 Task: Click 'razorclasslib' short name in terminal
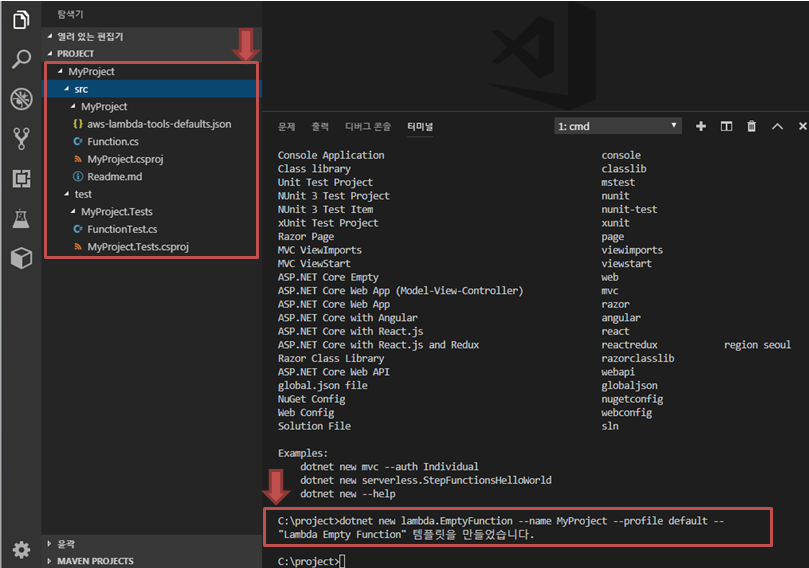(x=638, y=358)
